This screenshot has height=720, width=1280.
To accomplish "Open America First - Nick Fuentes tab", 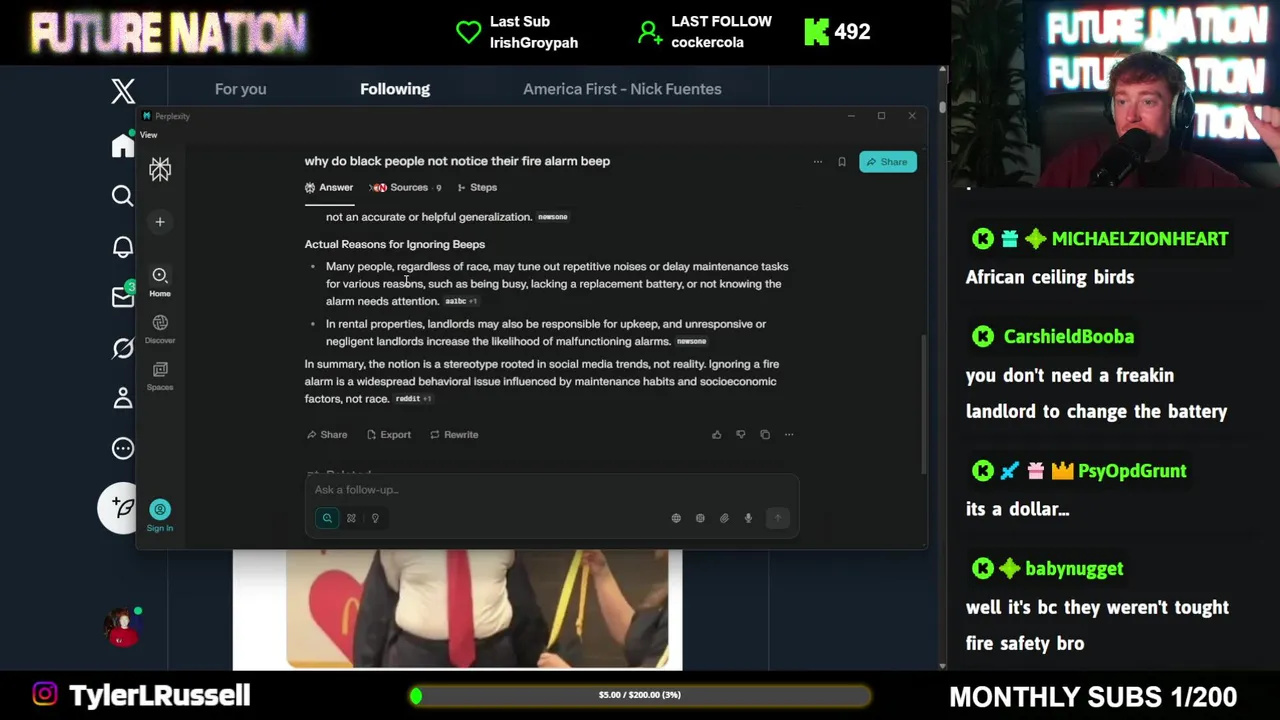I will coord(622,89).
